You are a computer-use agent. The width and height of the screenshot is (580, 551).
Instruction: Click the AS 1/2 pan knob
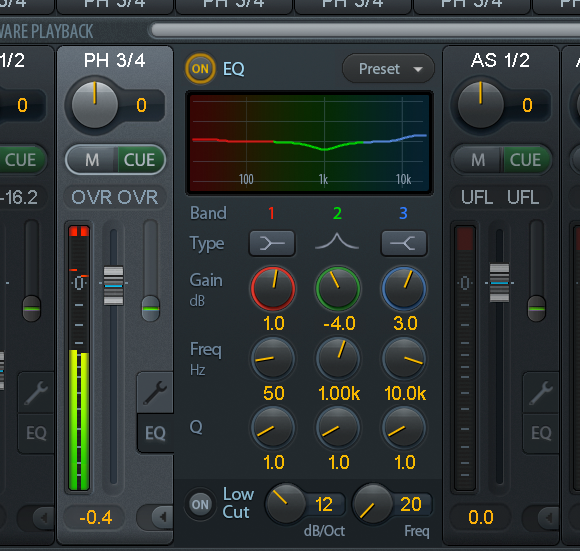480,105
